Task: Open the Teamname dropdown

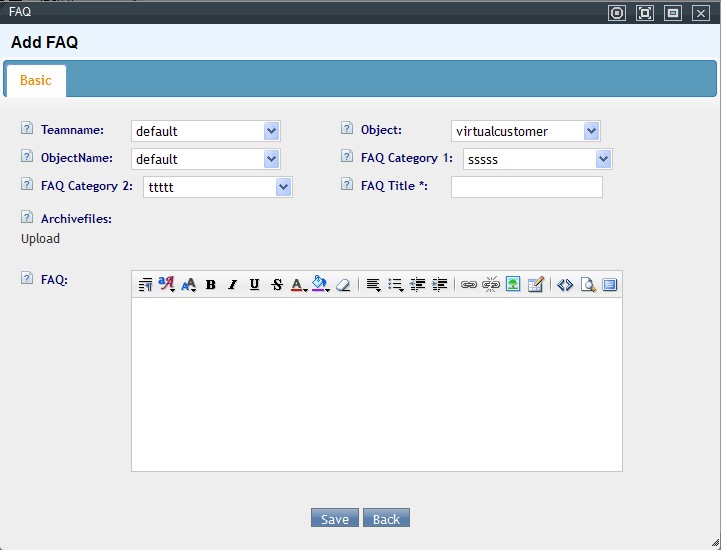Action: pos(271,131)
